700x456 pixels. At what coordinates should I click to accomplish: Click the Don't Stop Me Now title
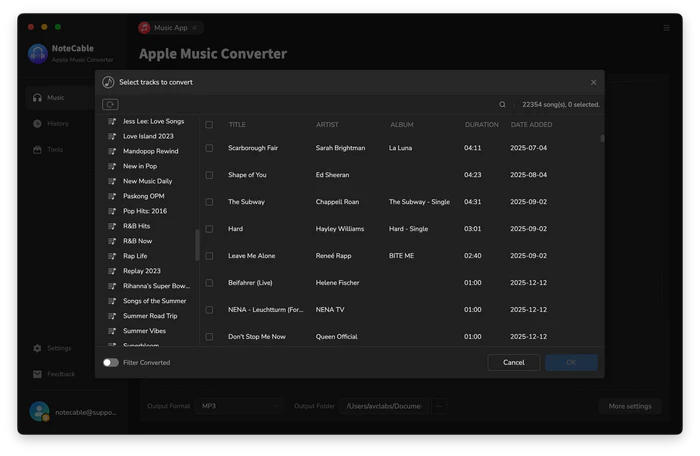(257, 337)
